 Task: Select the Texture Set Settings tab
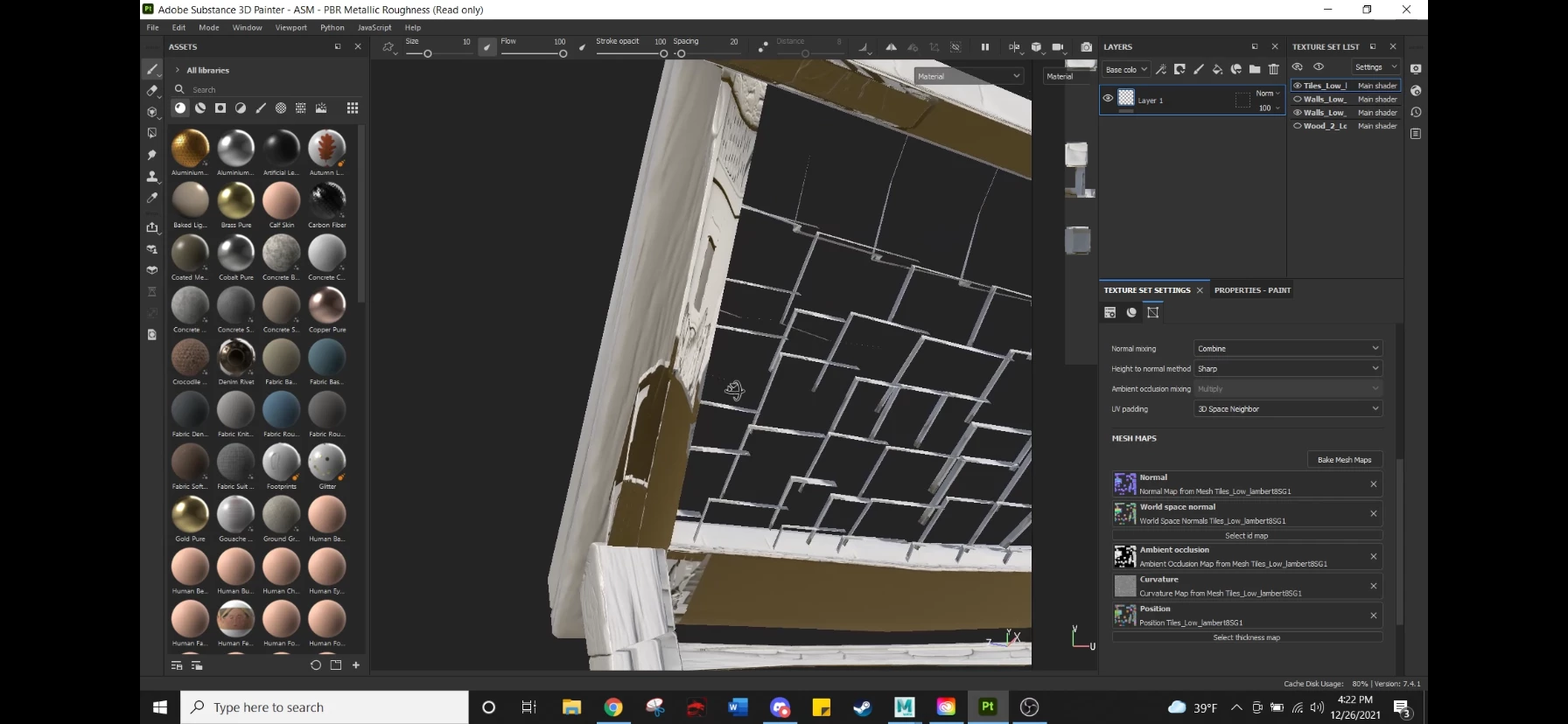[x=1147, y=290]
